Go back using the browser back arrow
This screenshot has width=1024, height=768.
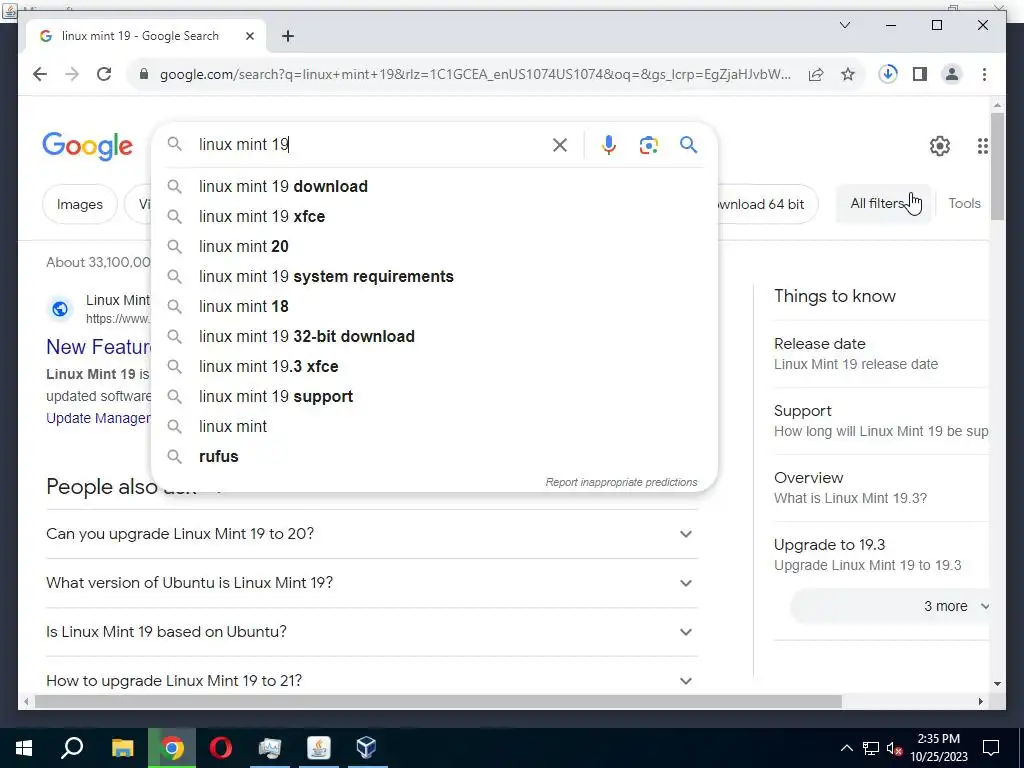(40, 74)
